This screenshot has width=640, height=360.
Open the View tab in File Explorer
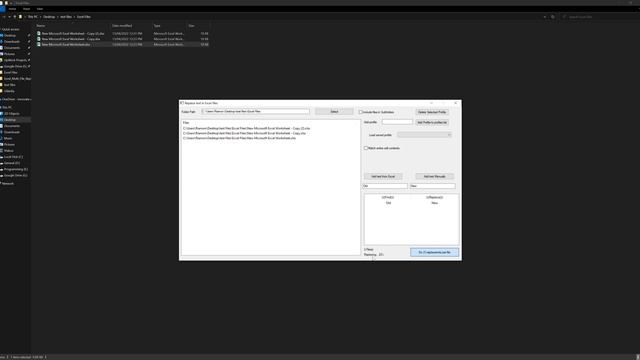[40, 9]
